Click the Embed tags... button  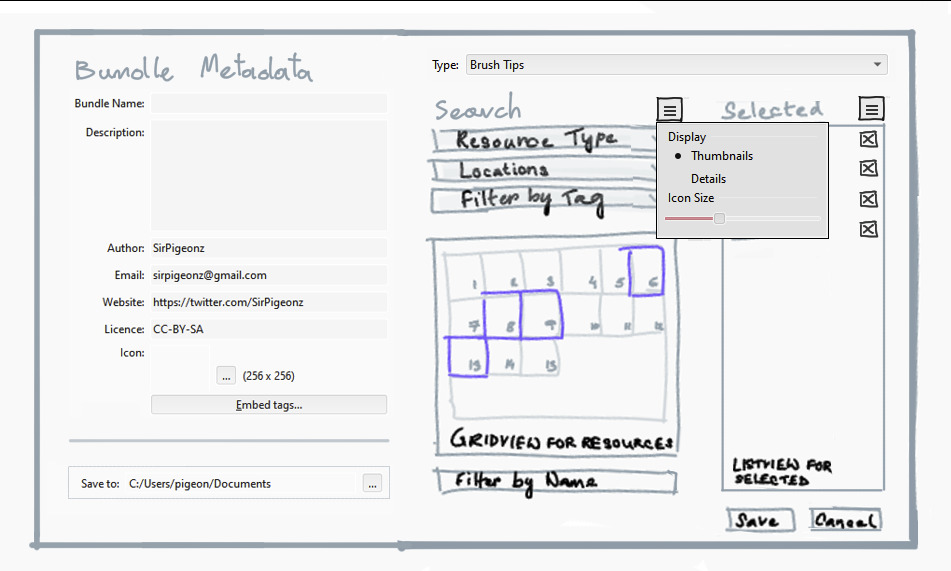(269, 405)
